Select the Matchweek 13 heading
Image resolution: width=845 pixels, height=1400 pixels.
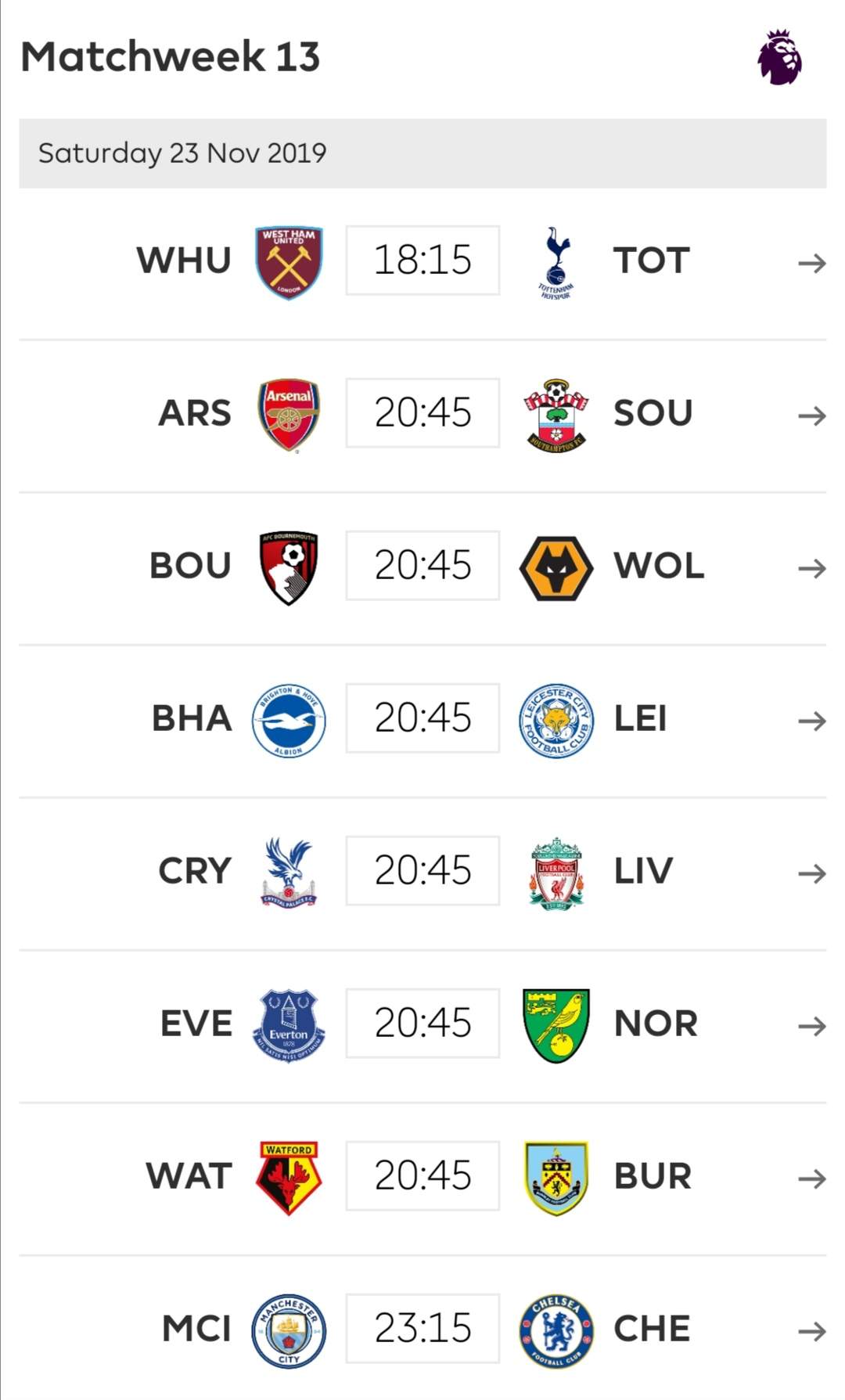pyautogui.click(x=171, y=56)
